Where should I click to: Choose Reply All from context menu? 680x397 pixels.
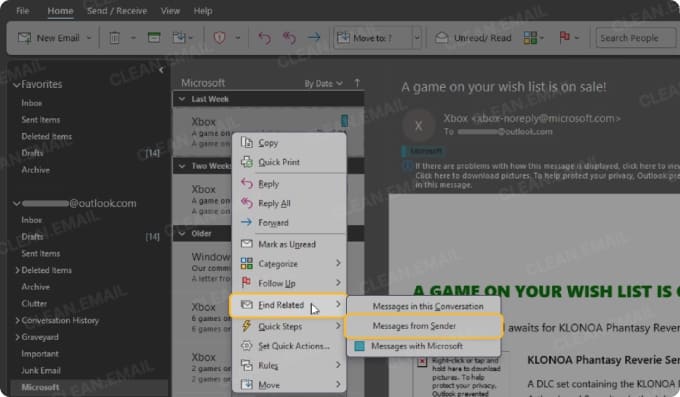click(289, 203)
